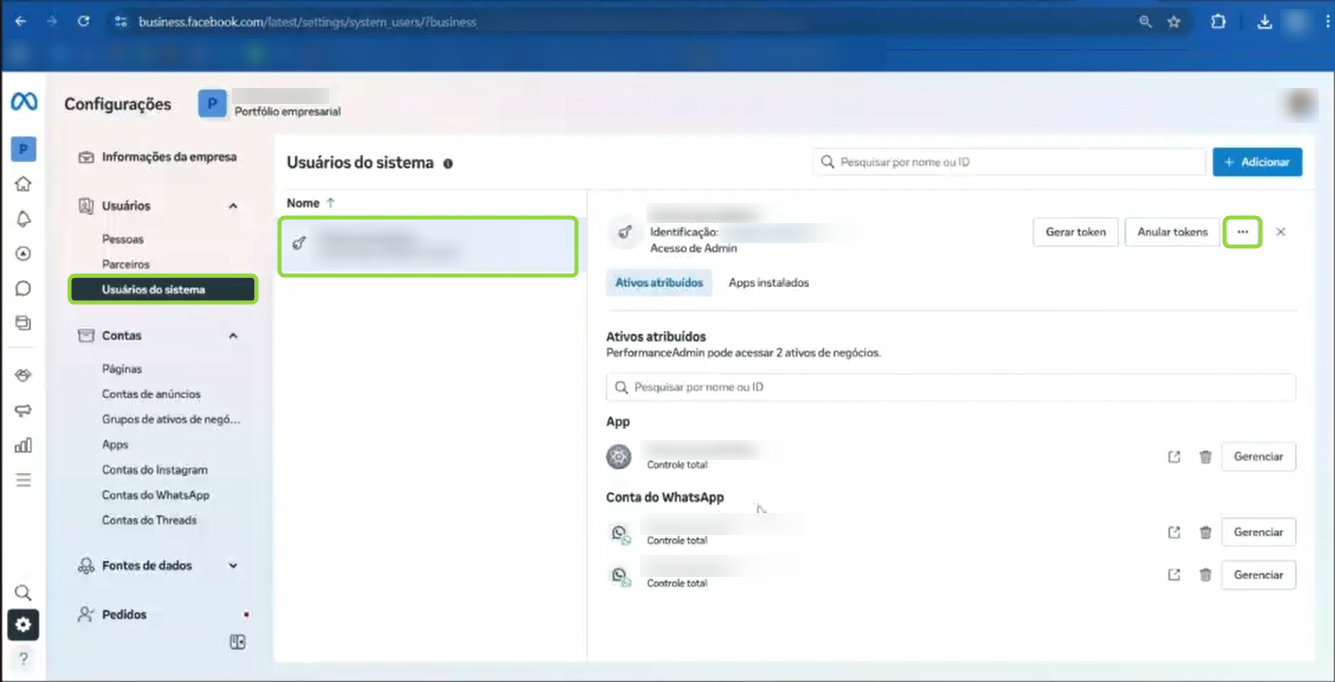Sort the list by Nome column arrow
The width and height of the screenshot is (1335, 682).
tap(331, 203)
